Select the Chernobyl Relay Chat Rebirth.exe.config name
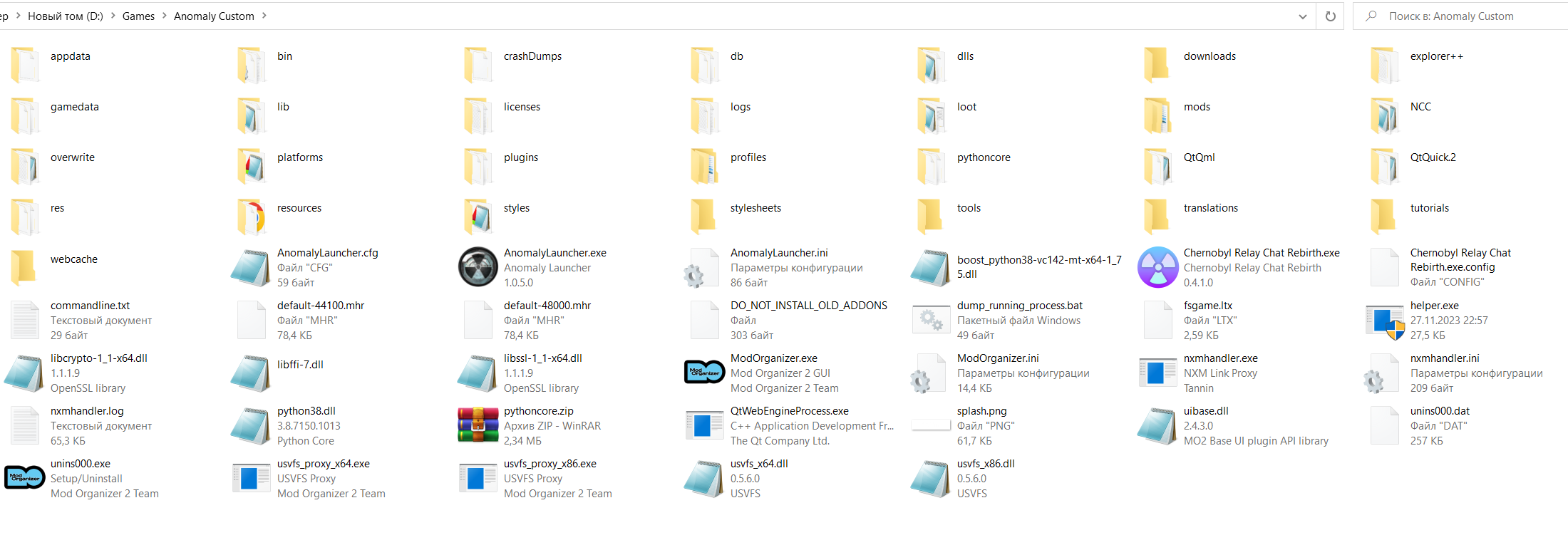Screen dimensions: 1568x535 [1460, 260]
